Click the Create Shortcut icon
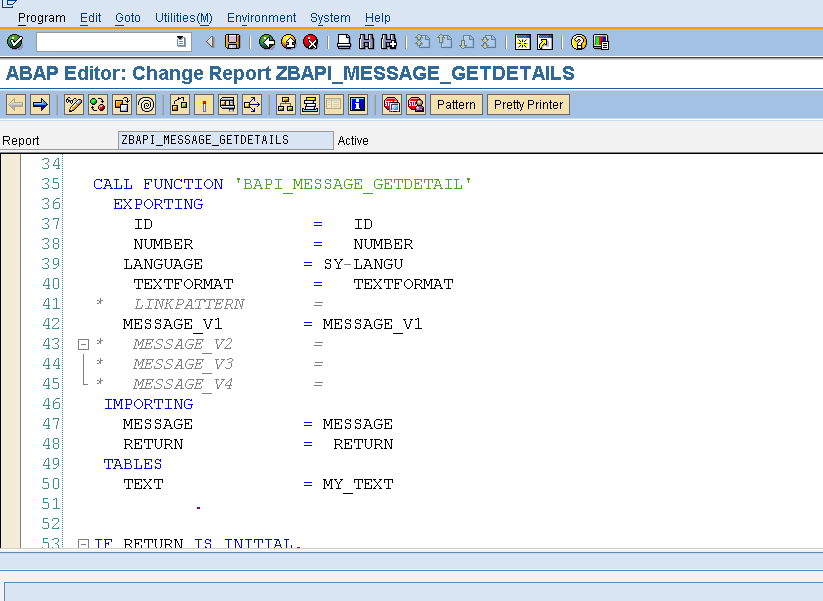The height and width of the screenshot is (601, 823). [x=546, y=42]
